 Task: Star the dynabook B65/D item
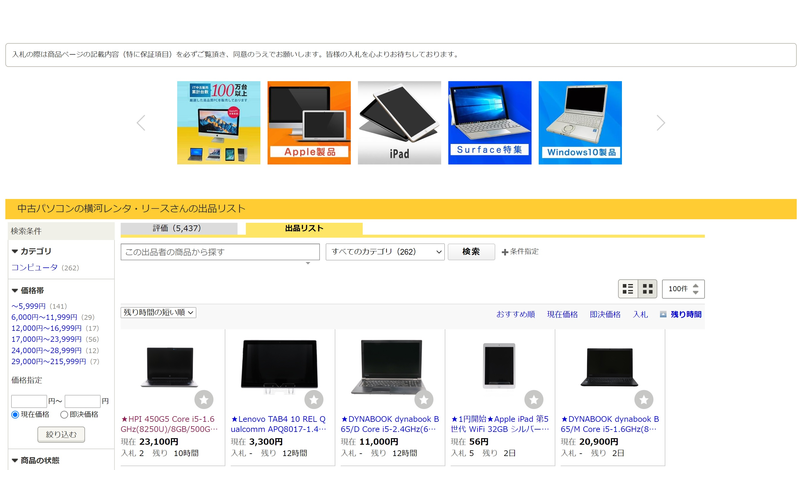pos(424,399)
